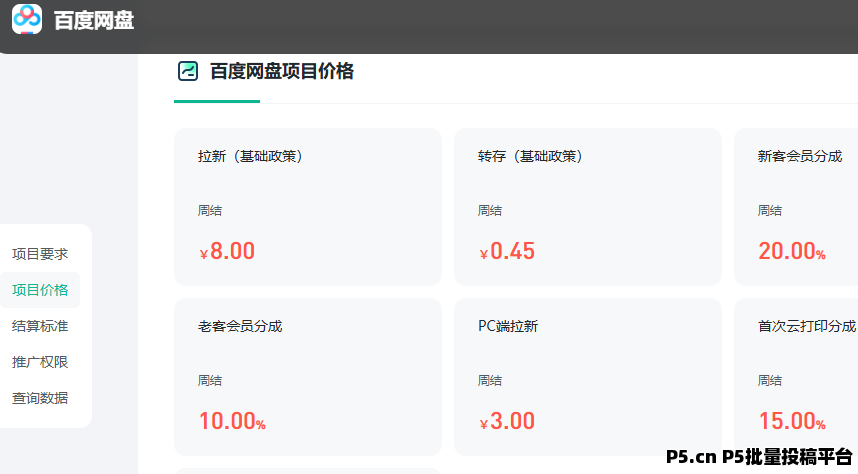Select the 百度网盘项目价格 tab heading
The width and height of the screenshot is (858, 474).
click(x=282, y=71)
